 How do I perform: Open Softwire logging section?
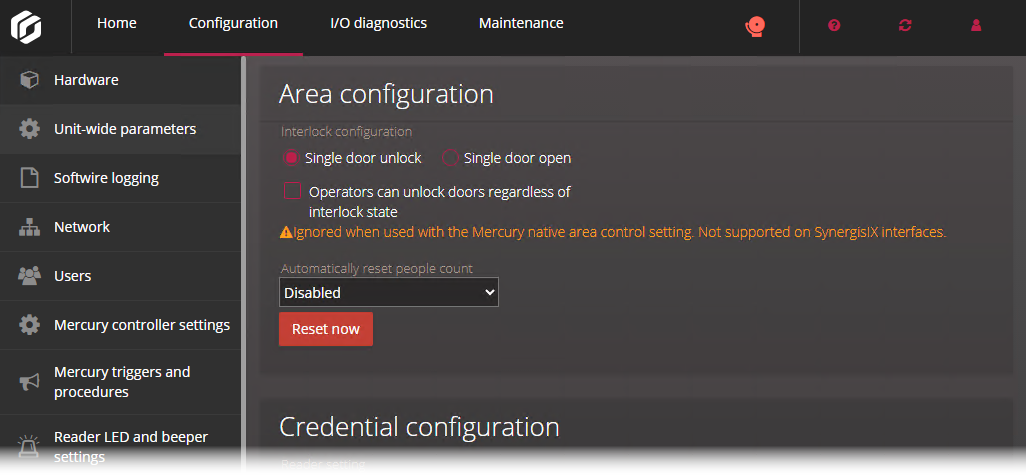coord(120,178)
